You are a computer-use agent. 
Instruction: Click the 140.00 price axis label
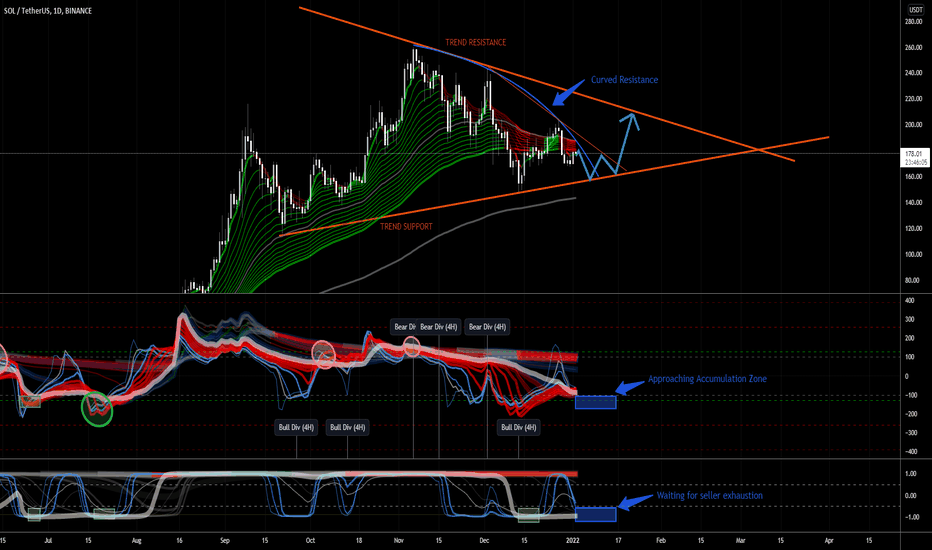914,202
